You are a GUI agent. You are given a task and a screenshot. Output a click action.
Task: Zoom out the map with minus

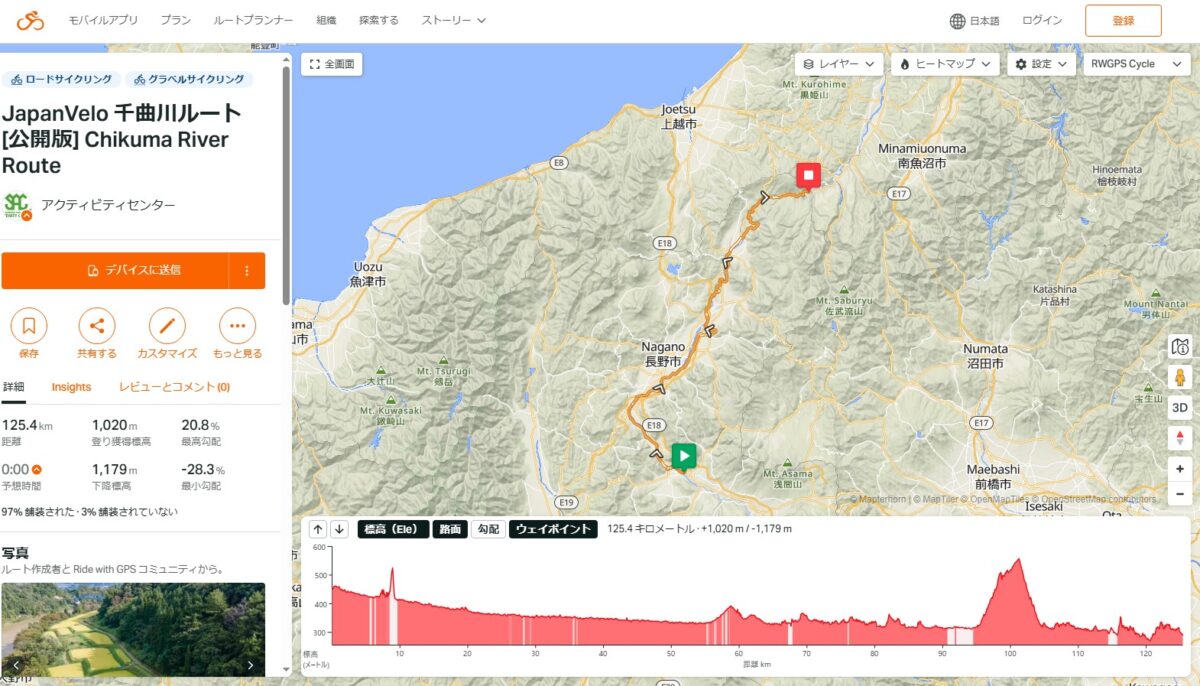(x=1180, y=493)
